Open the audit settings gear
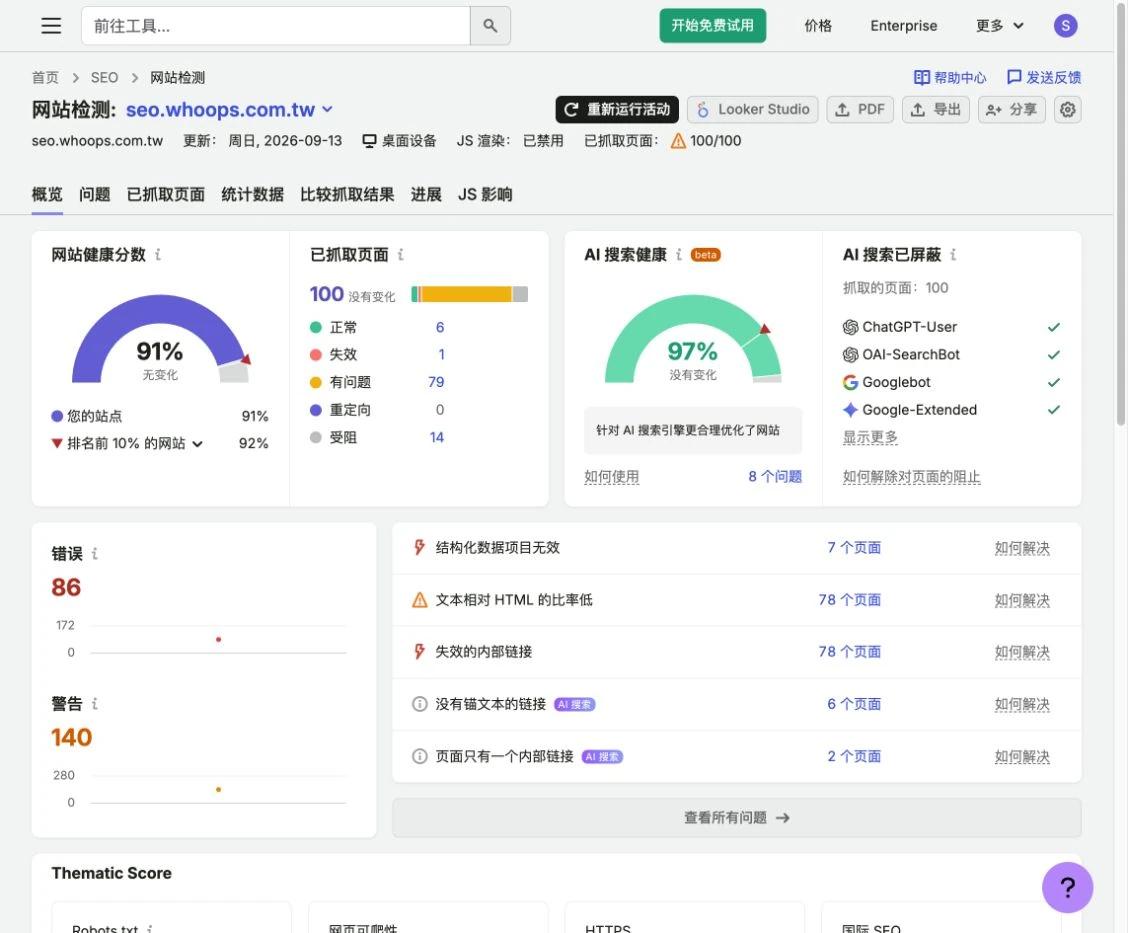This screenshot has height=933, width=1128. tap(1068, 109)
